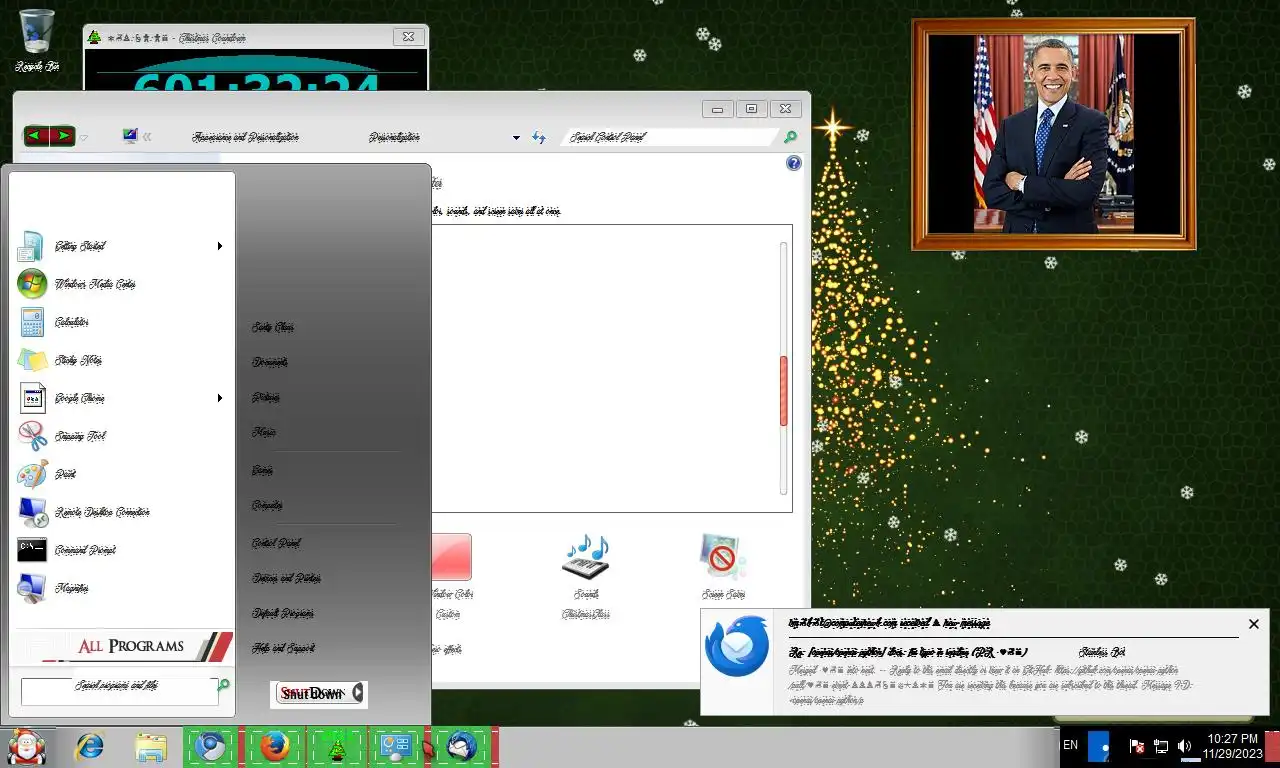Open Default Programs from Start menu

click(283, 613)
